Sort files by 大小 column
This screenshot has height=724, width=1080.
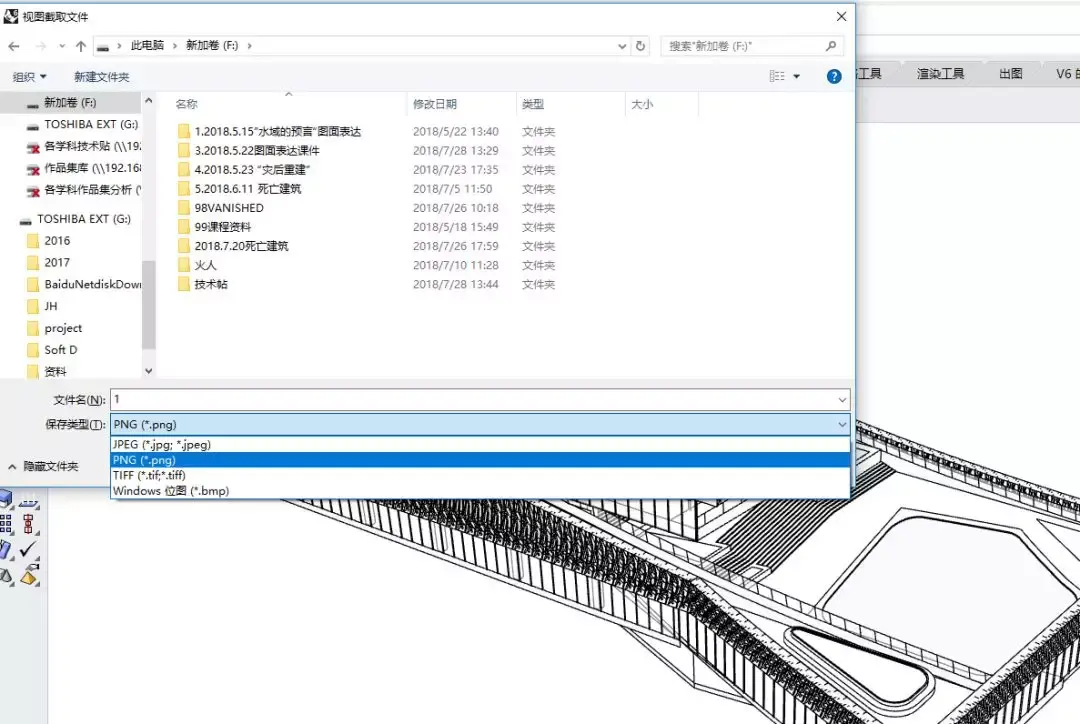[642, 104]
